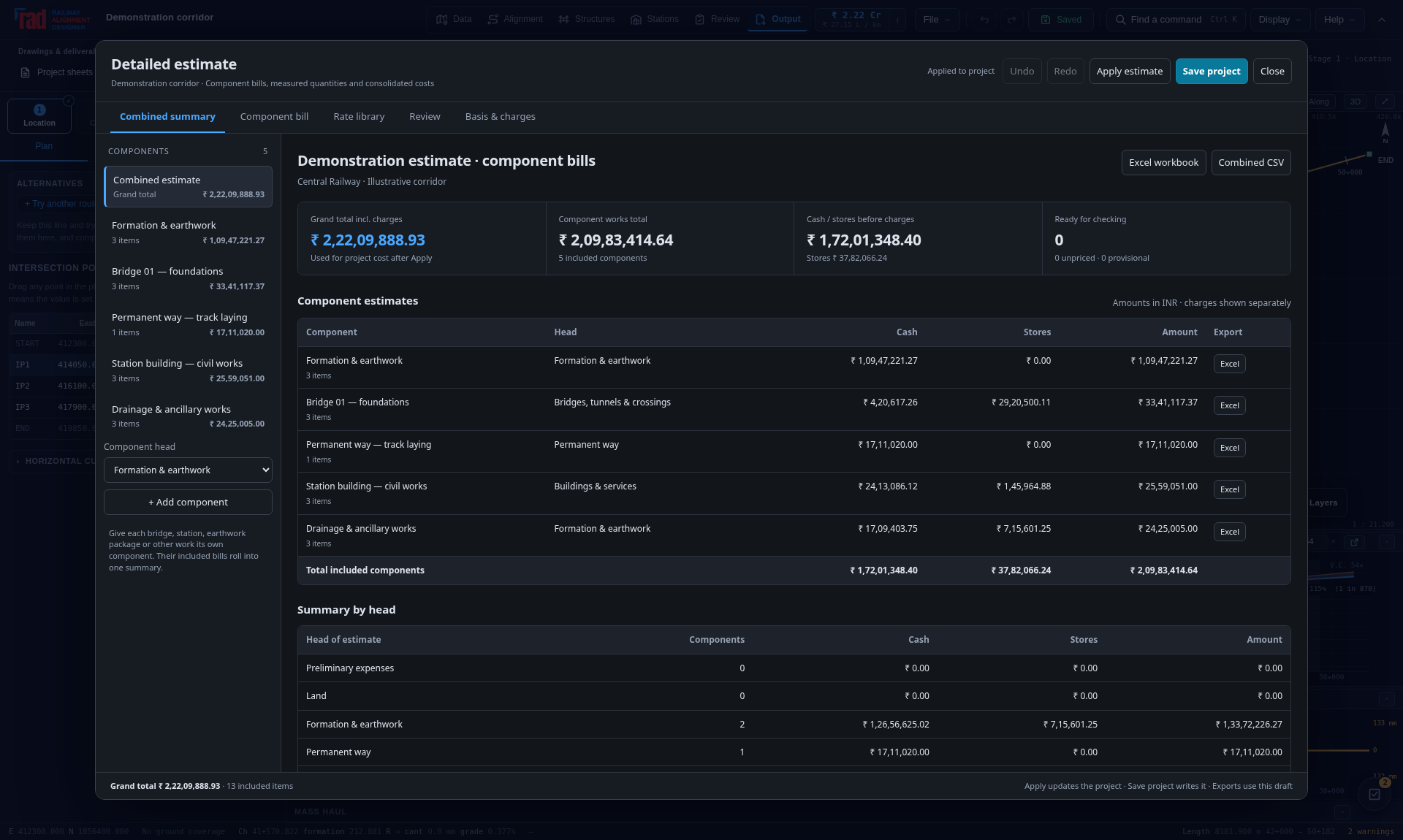Open the Data stage in top bar
The width and height of the screenshot is (1403, 840).
point(453,19)
